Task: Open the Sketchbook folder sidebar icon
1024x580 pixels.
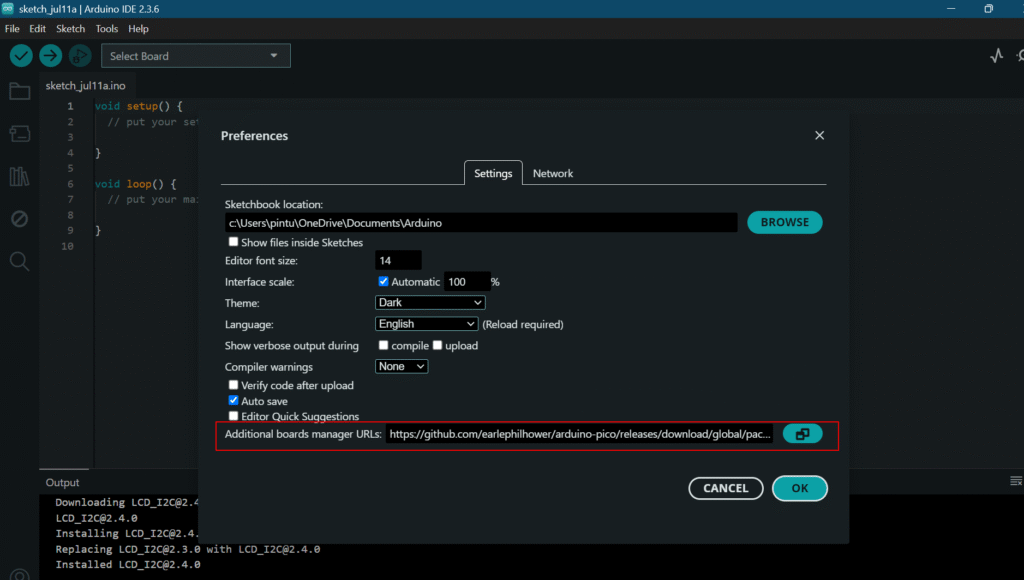Action: 20,91
